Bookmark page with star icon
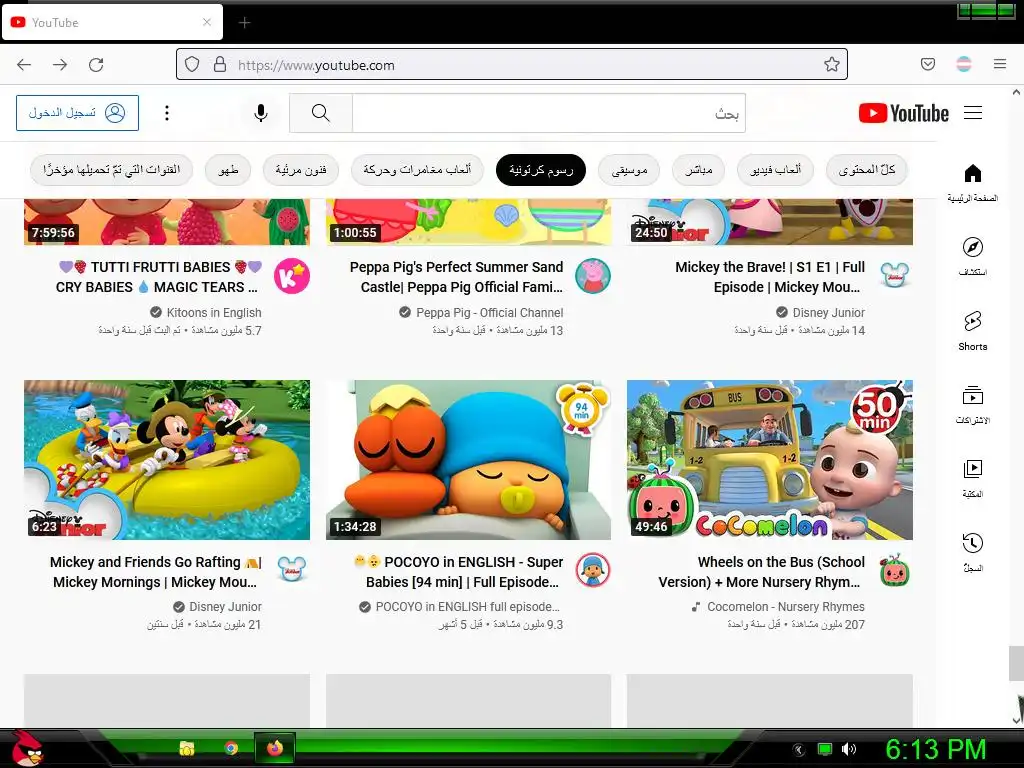The height and width of the screenshot is (768, 1024). [x=831, y=64]
